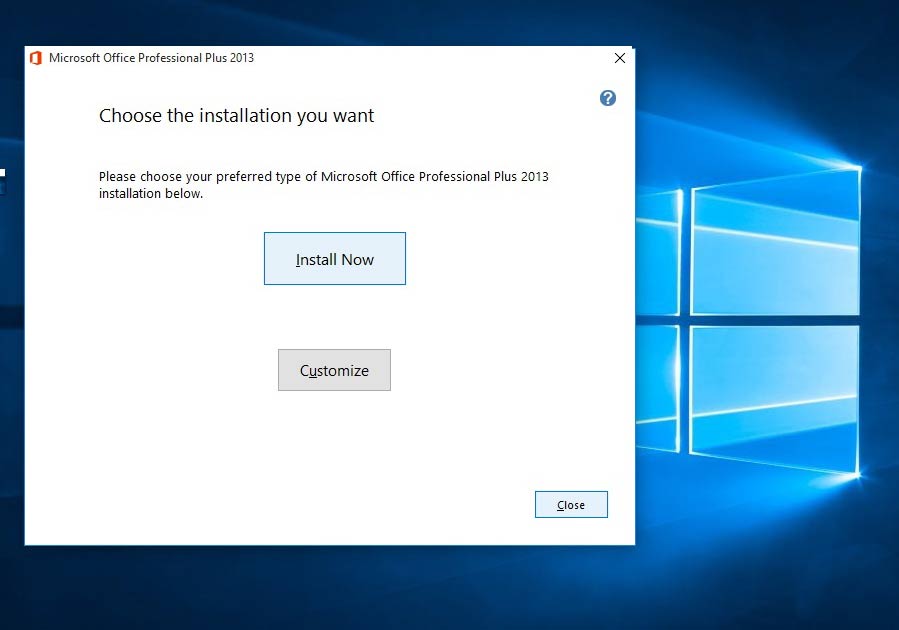Click the heading 'Choose the installation you want'
This screenshot has height=630, width=899.
click(x=236, y=116)
